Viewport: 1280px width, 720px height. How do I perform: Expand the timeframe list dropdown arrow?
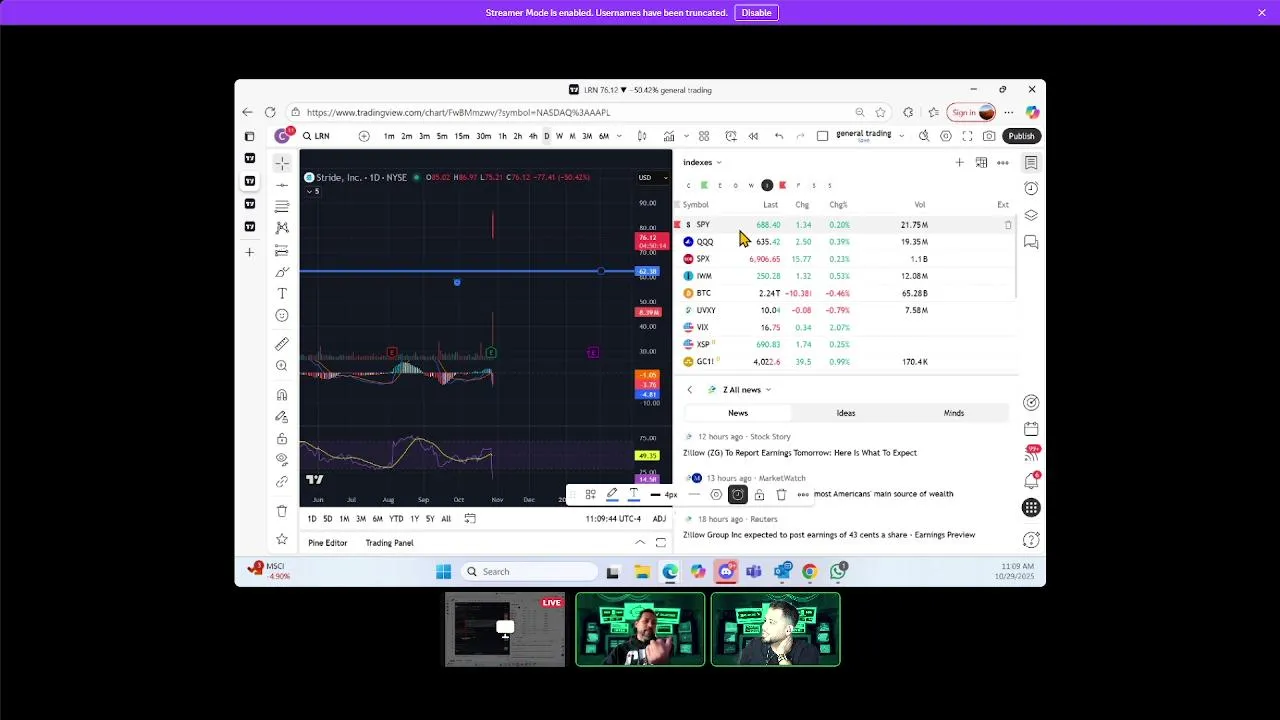619,136
